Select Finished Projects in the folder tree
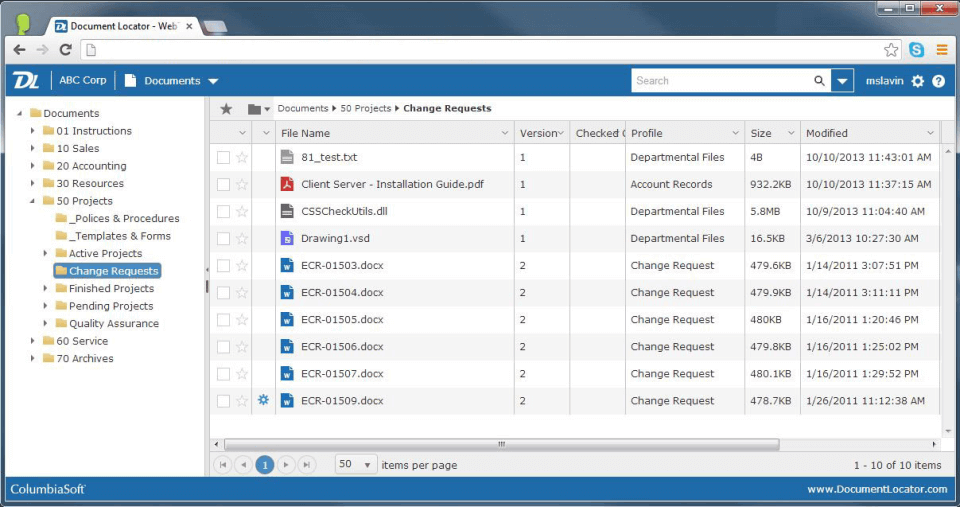Viewport: 960px width, 507px height. click(111, 288)
